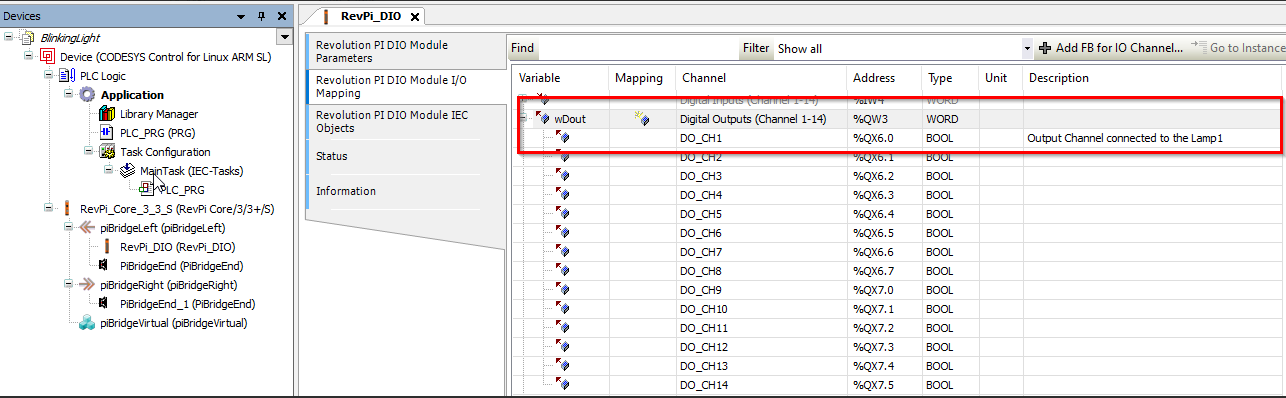
Task: Collapse the PLC Logic tree node
Action: click(x=50, y=76)
